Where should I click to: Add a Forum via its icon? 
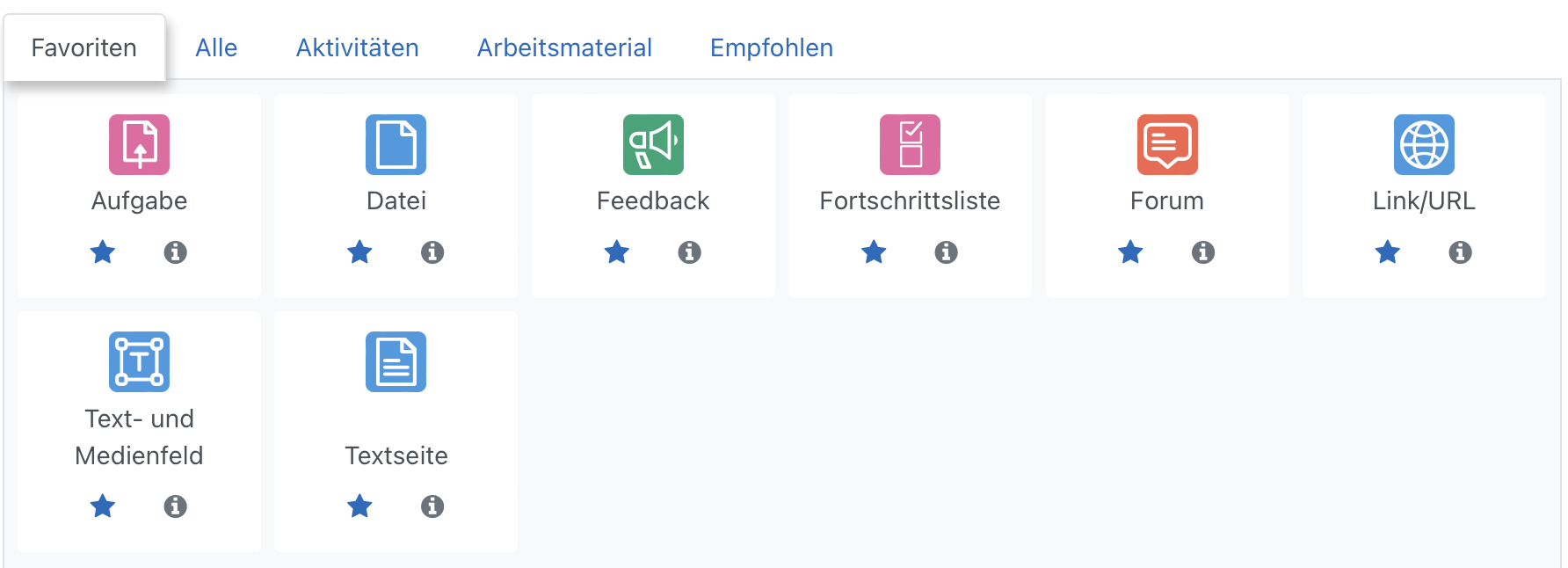pos(1167,145)
